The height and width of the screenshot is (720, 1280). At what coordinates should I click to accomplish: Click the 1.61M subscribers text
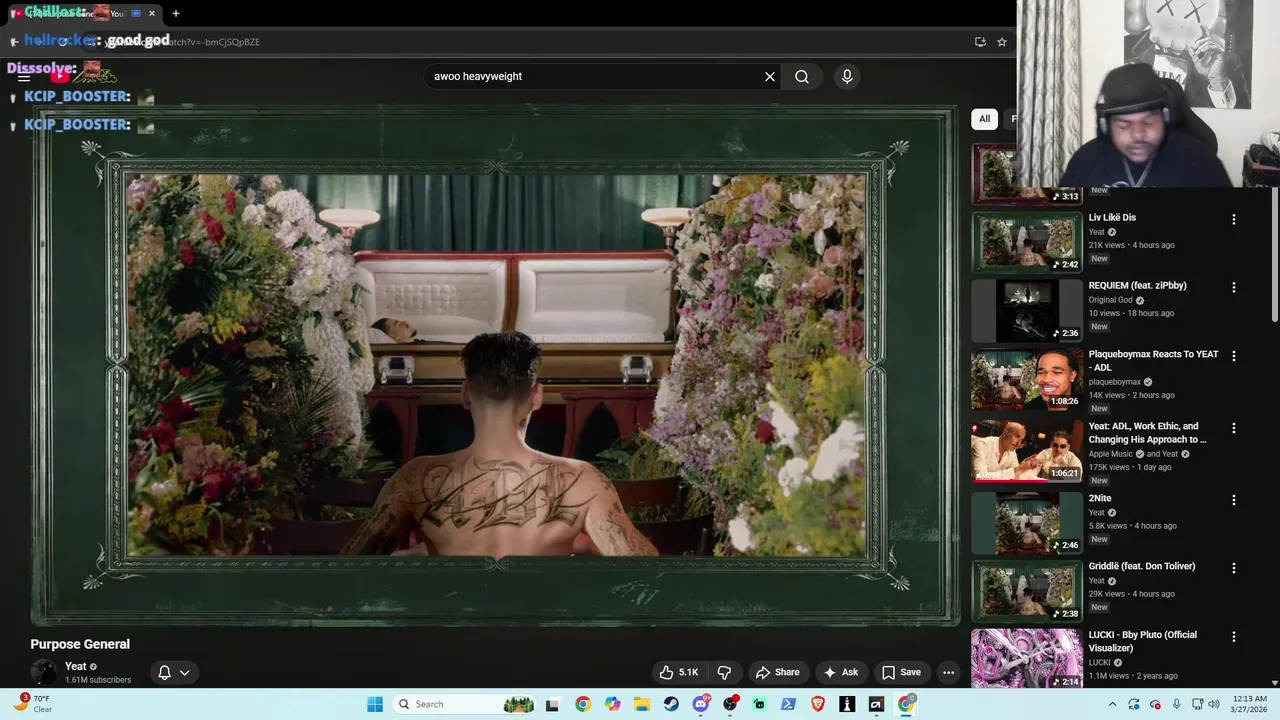pyautogui.click(x=98, y=680)
